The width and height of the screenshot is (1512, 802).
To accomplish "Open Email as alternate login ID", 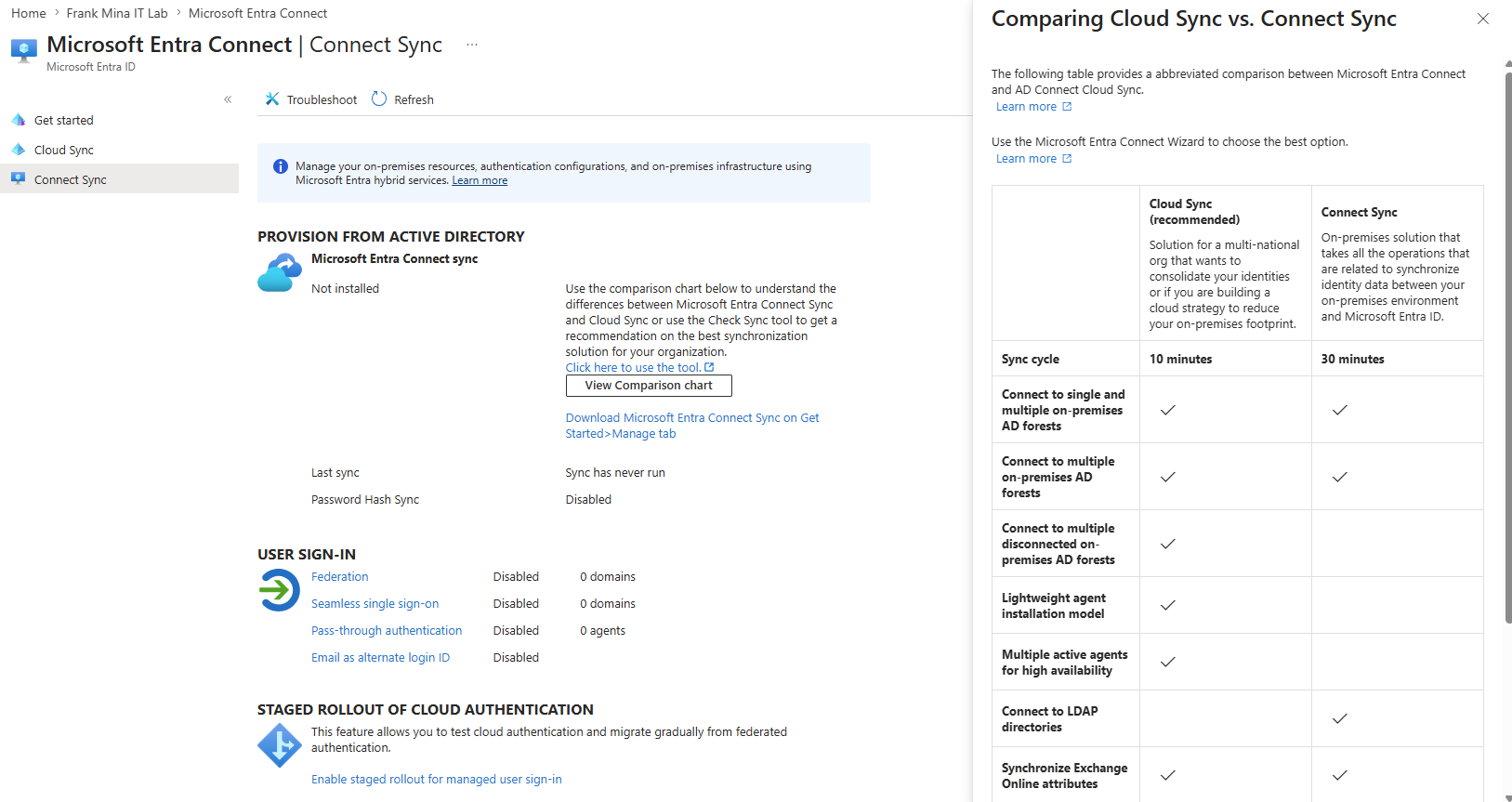I will pyautogui.click(x=380, y=658).
